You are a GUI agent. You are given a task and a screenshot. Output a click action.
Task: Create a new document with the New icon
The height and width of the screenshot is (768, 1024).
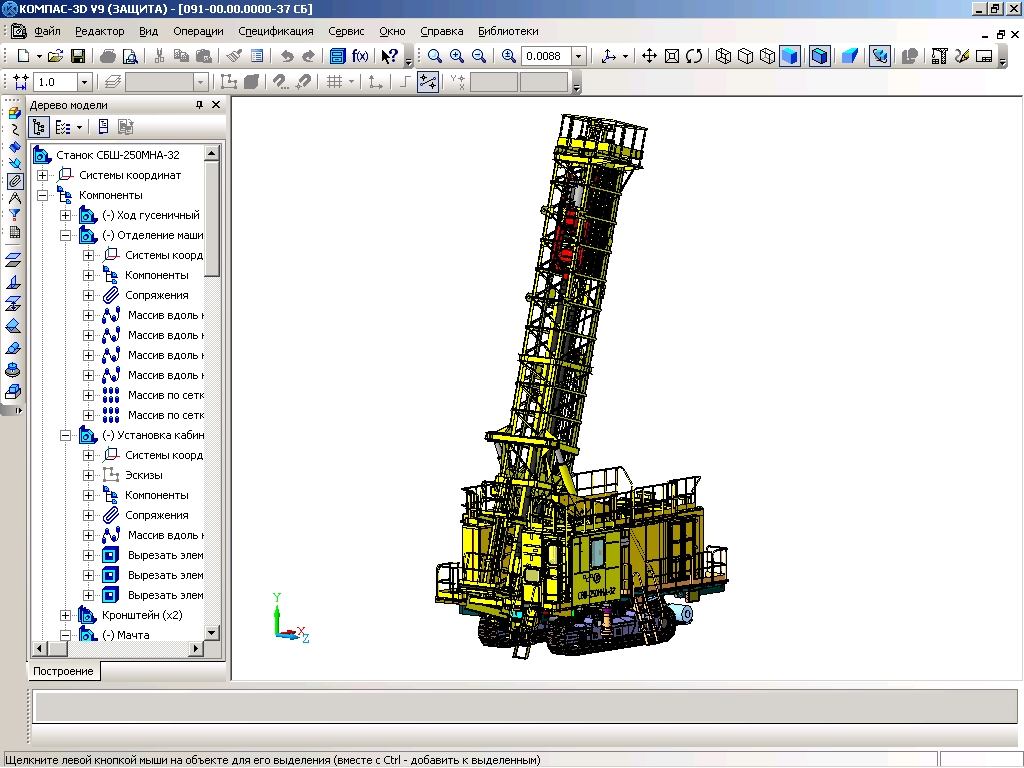point(24,56)
